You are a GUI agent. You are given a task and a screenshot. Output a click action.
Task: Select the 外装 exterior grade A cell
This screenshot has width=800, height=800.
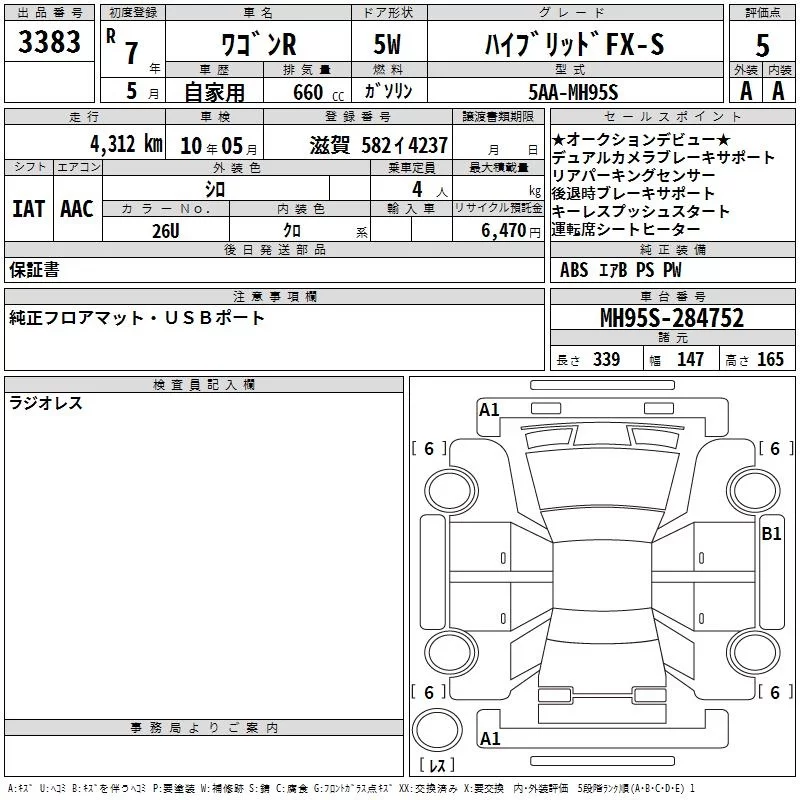[x=744, y=90]
